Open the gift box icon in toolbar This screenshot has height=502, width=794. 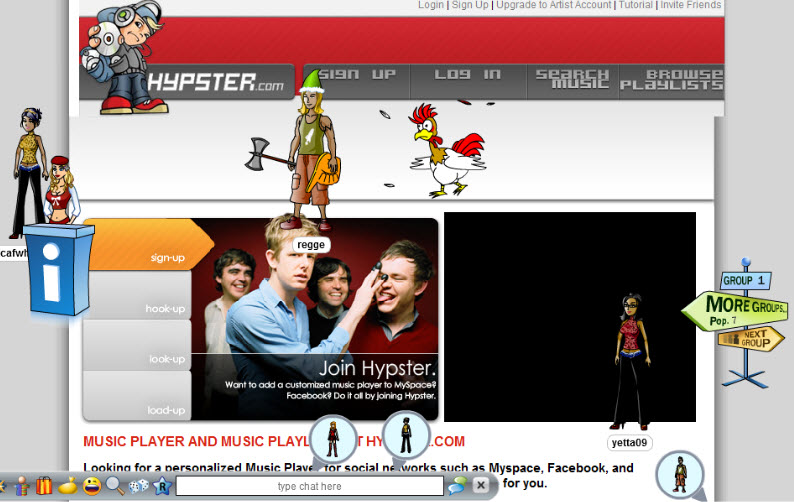[44, 486]
